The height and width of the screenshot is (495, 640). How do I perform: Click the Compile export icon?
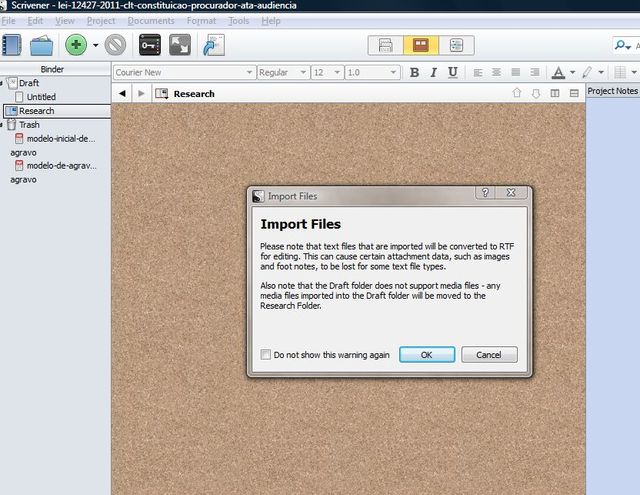[x=213, y=45]
